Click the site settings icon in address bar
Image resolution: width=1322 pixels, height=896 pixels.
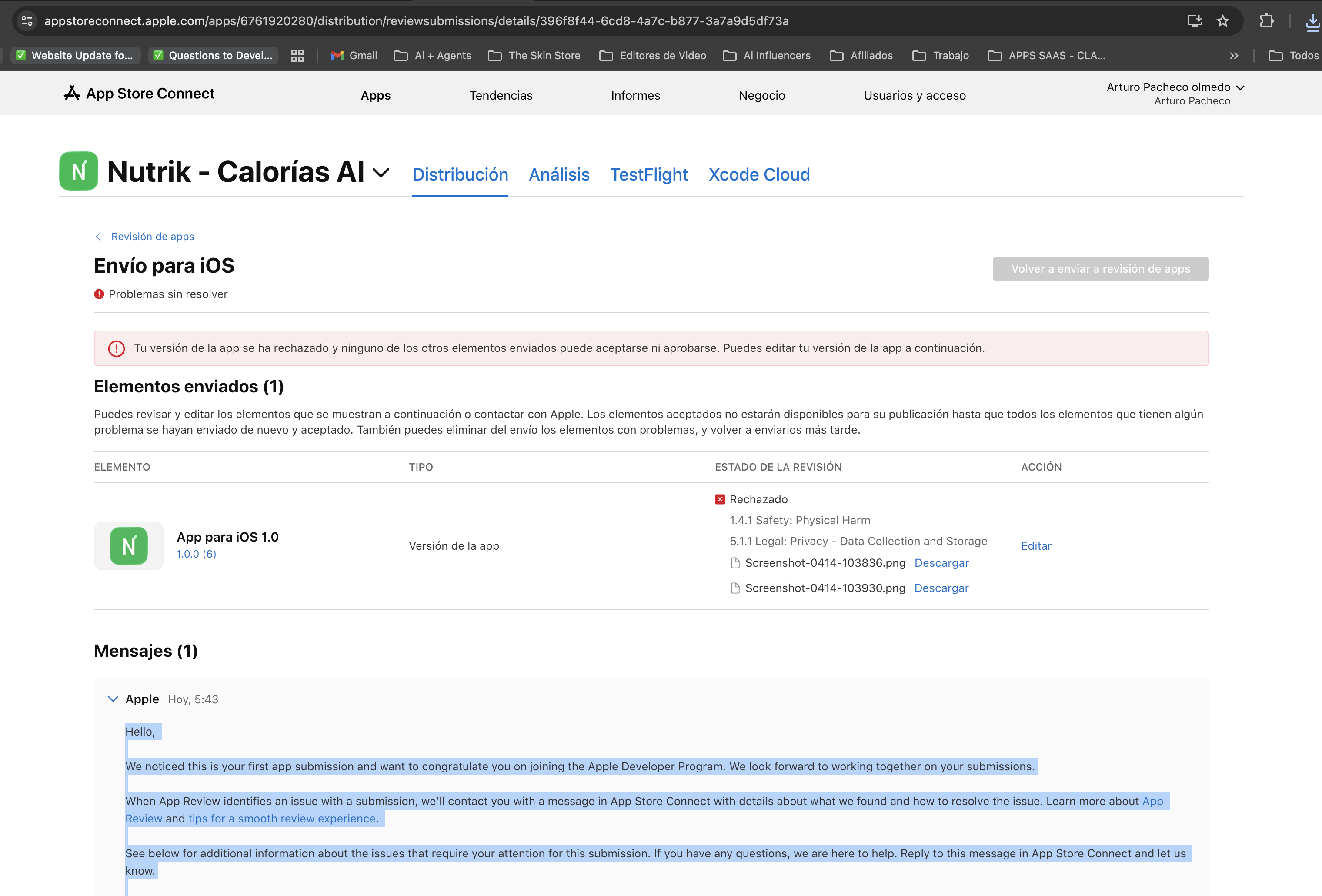27,21
